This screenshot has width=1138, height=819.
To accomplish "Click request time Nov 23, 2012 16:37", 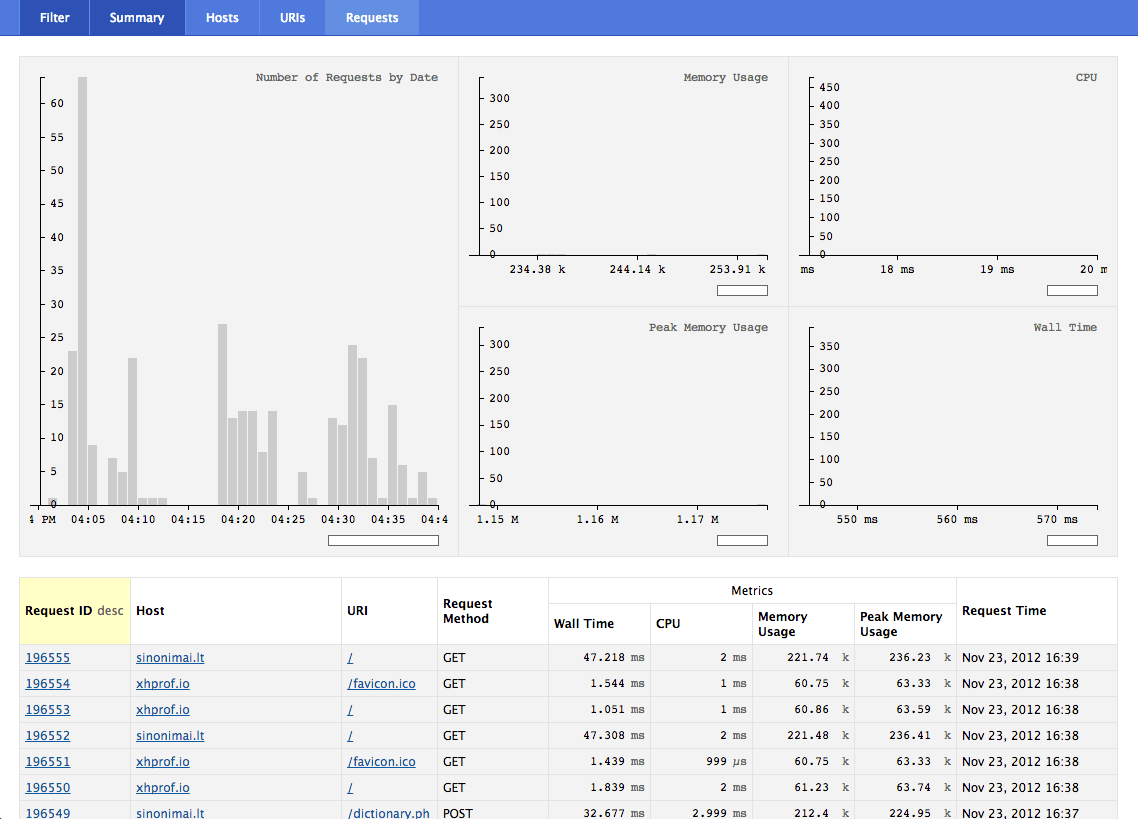I will click(x=1020, y=813).
